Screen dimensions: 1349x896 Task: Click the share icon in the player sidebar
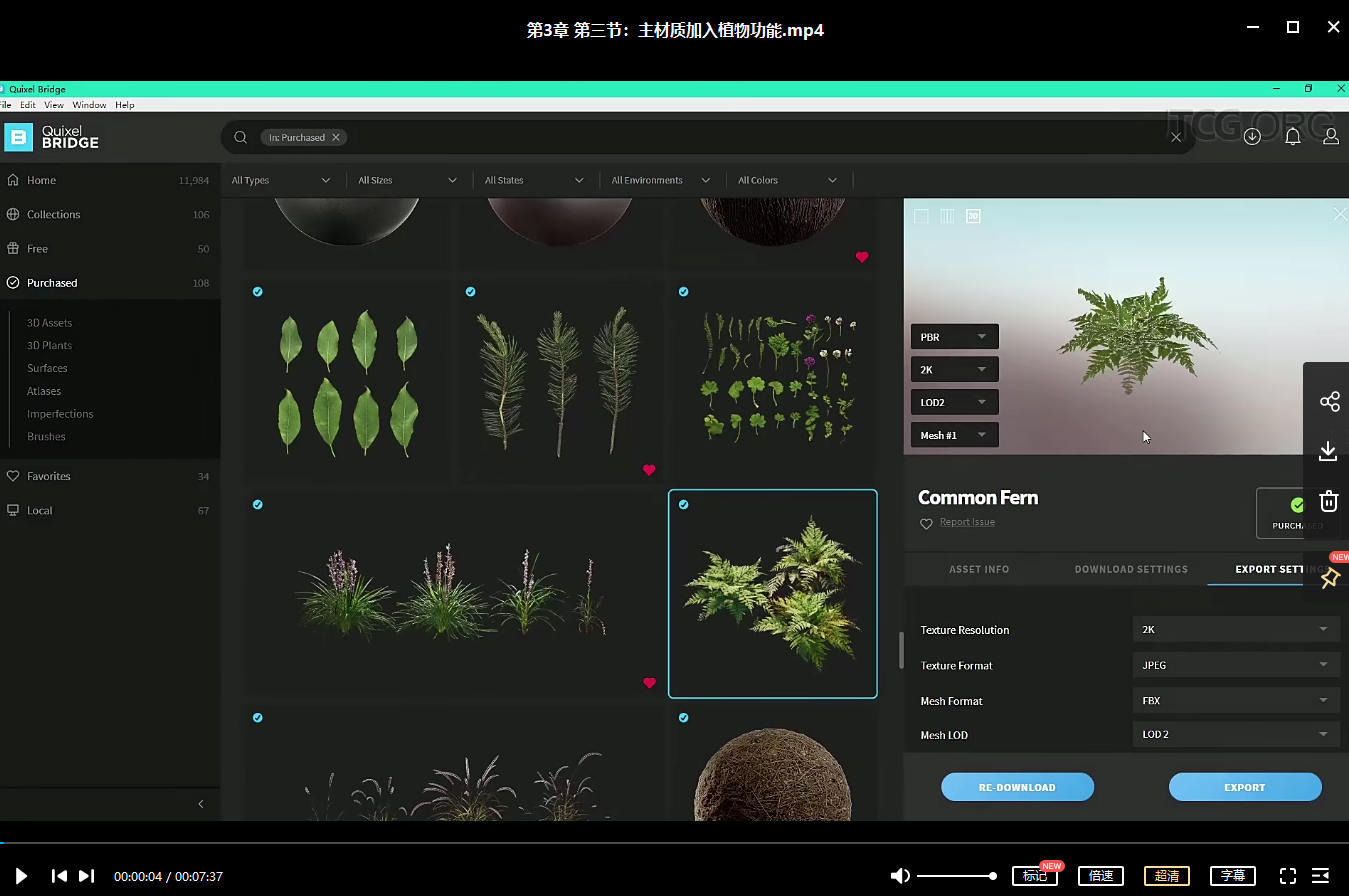1329,402
